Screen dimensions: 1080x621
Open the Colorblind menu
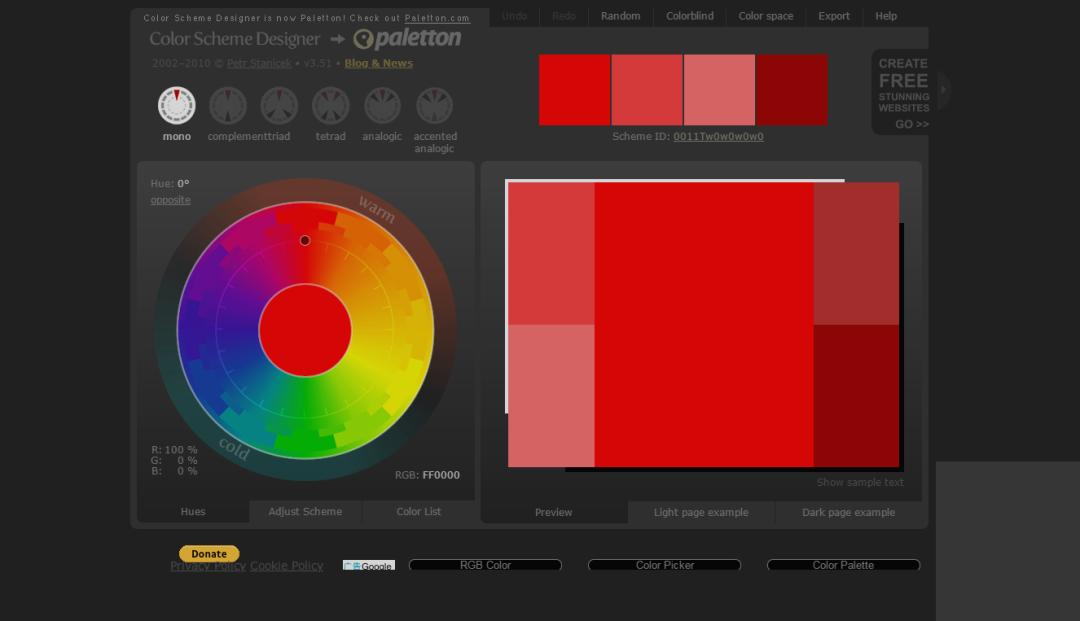click(x=689, y=16)
